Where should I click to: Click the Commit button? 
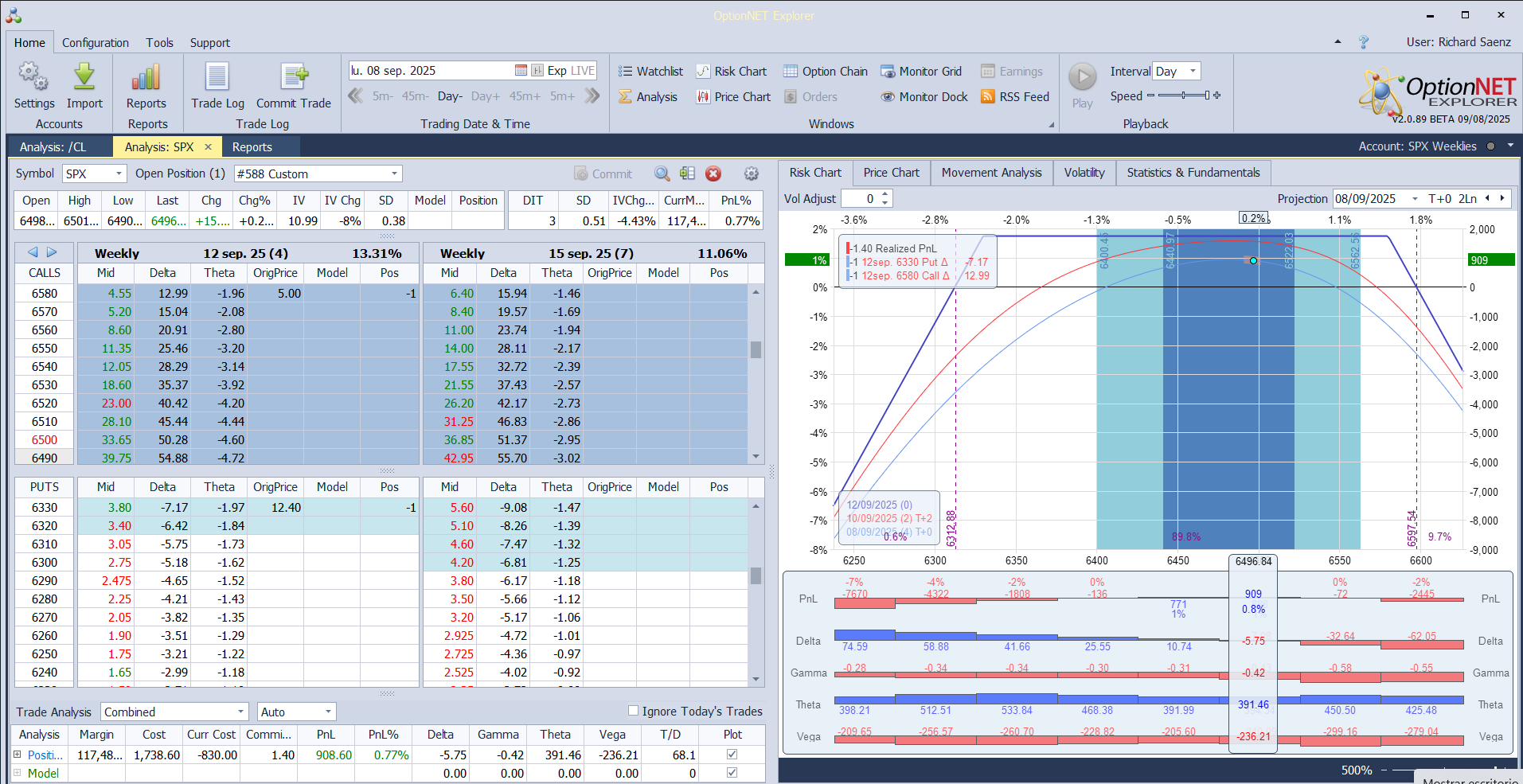[x=603, y=174]
